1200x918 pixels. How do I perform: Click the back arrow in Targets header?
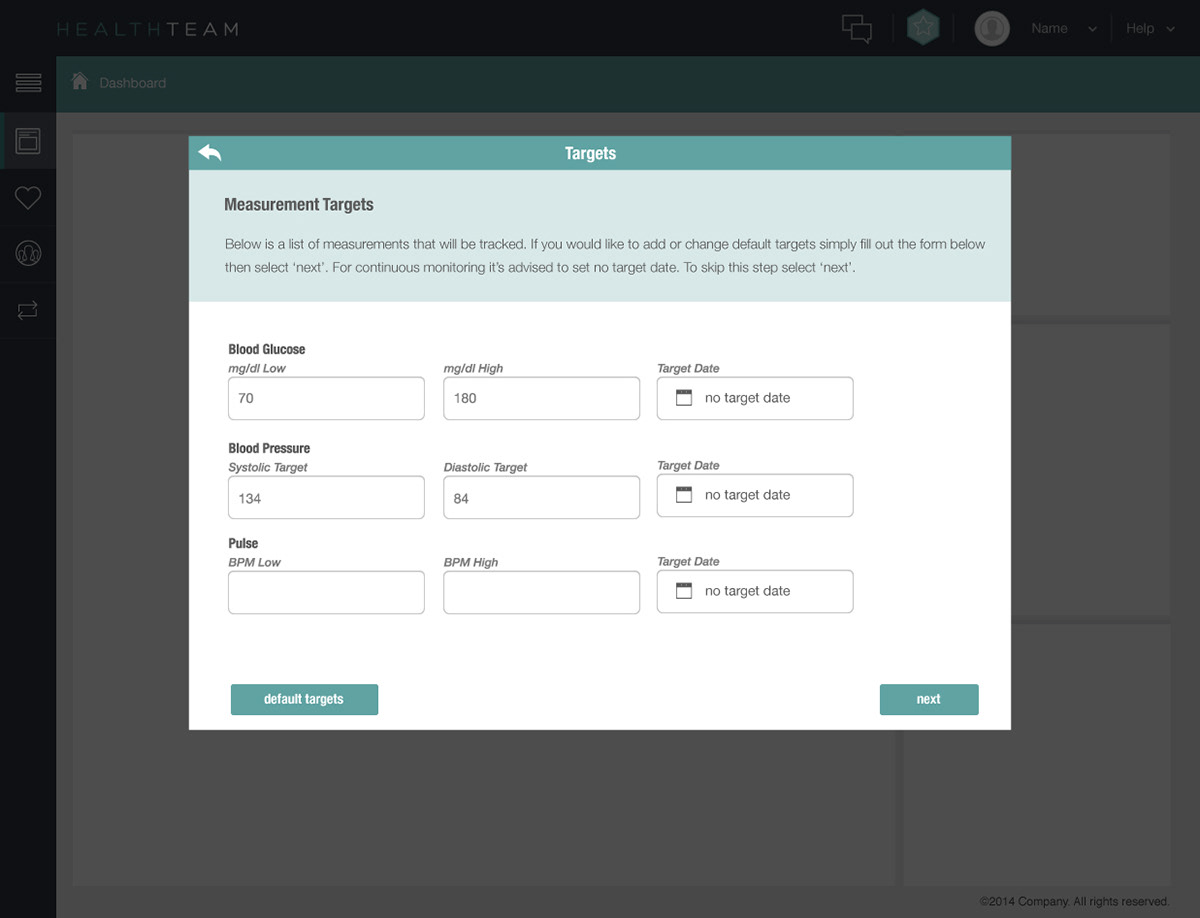(210, 153)
